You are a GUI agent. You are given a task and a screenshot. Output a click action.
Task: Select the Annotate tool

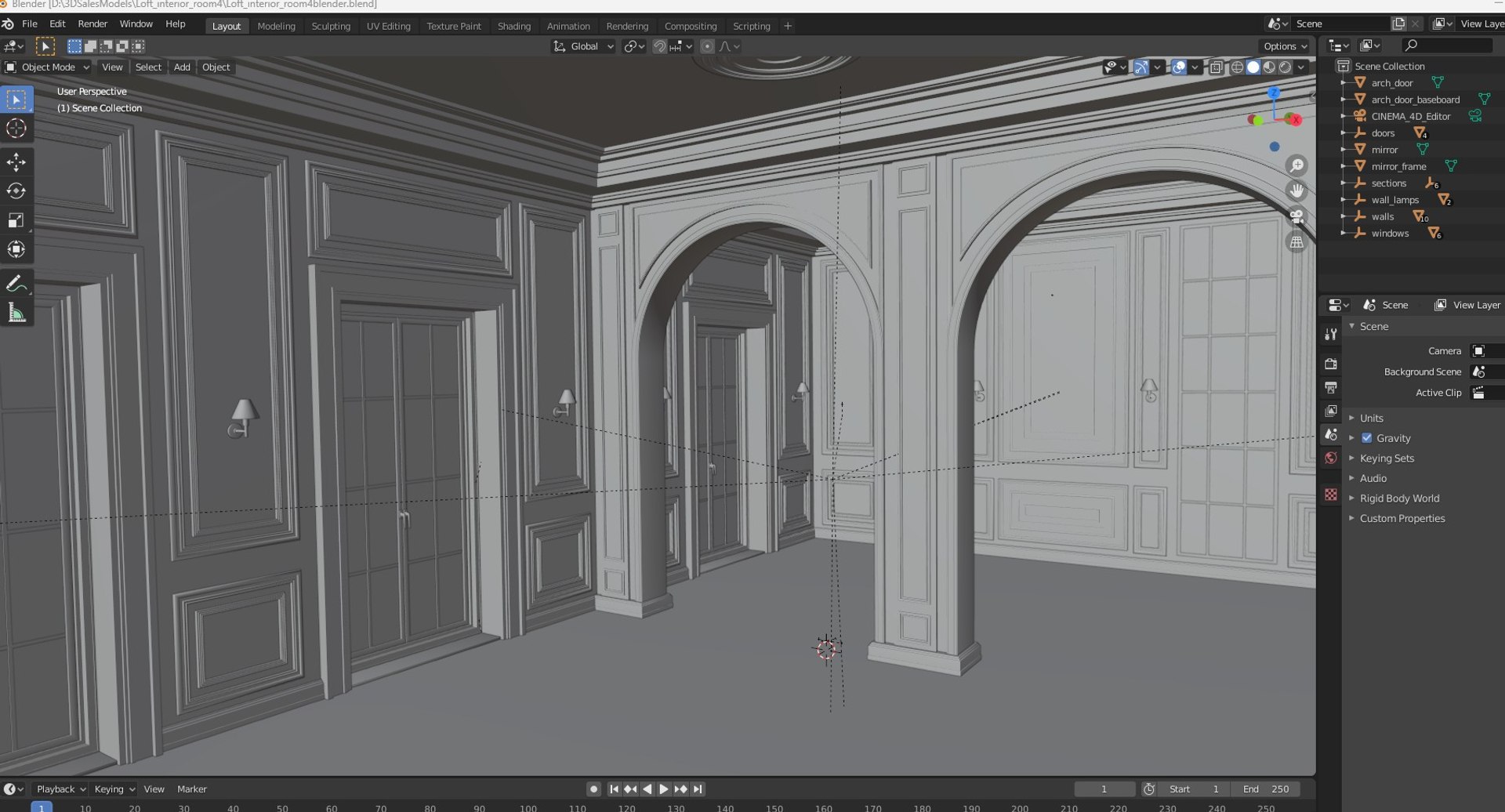(16, 284)
